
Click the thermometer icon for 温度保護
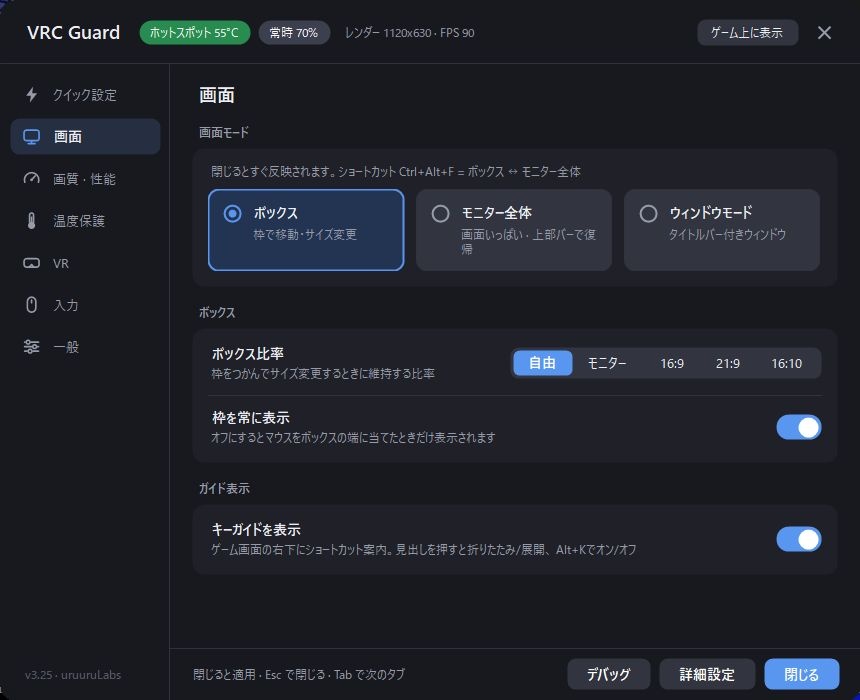[31, 221]
